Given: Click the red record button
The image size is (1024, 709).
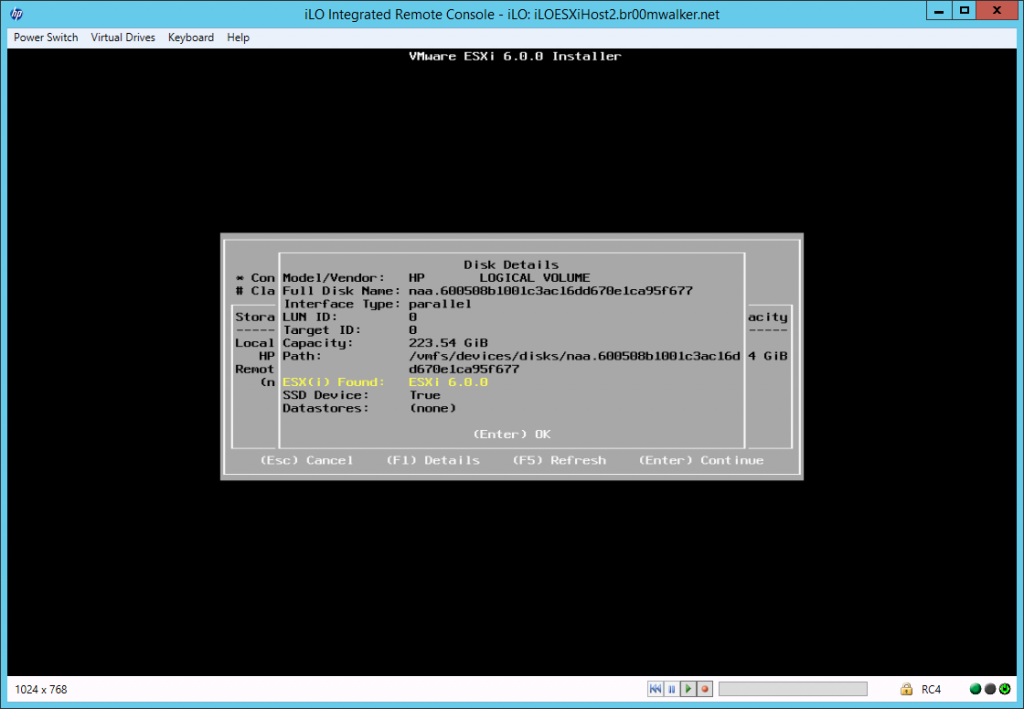Looking at the screenshot, I should click(705, 689).
